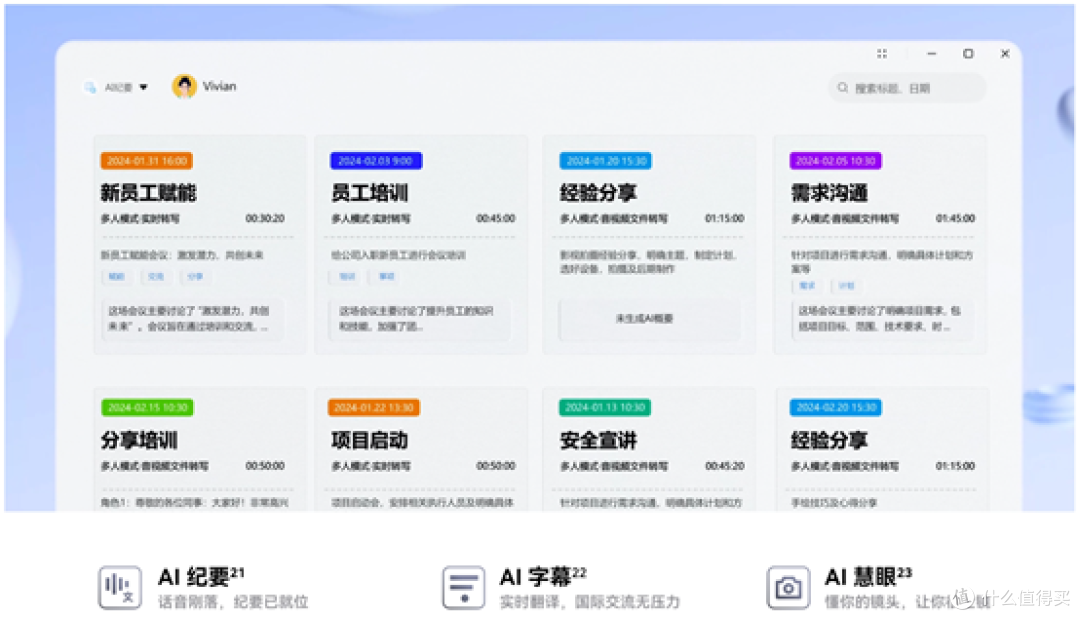1080x620 pixels.
Task: Click the blue 2024-02-20 15:30 date badge
Action: point(835,407)
